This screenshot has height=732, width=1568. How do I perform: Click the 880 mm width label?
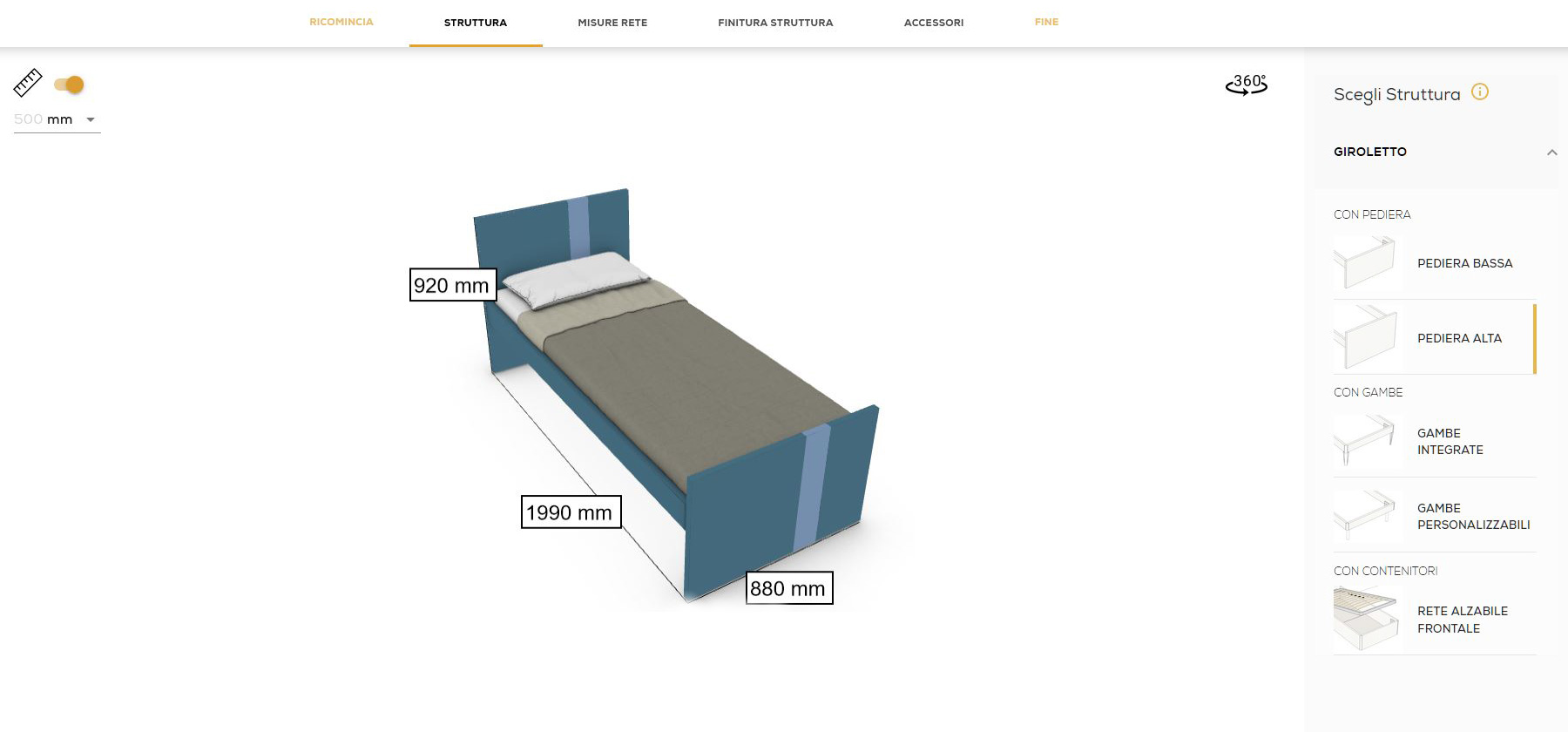point(789,588)
